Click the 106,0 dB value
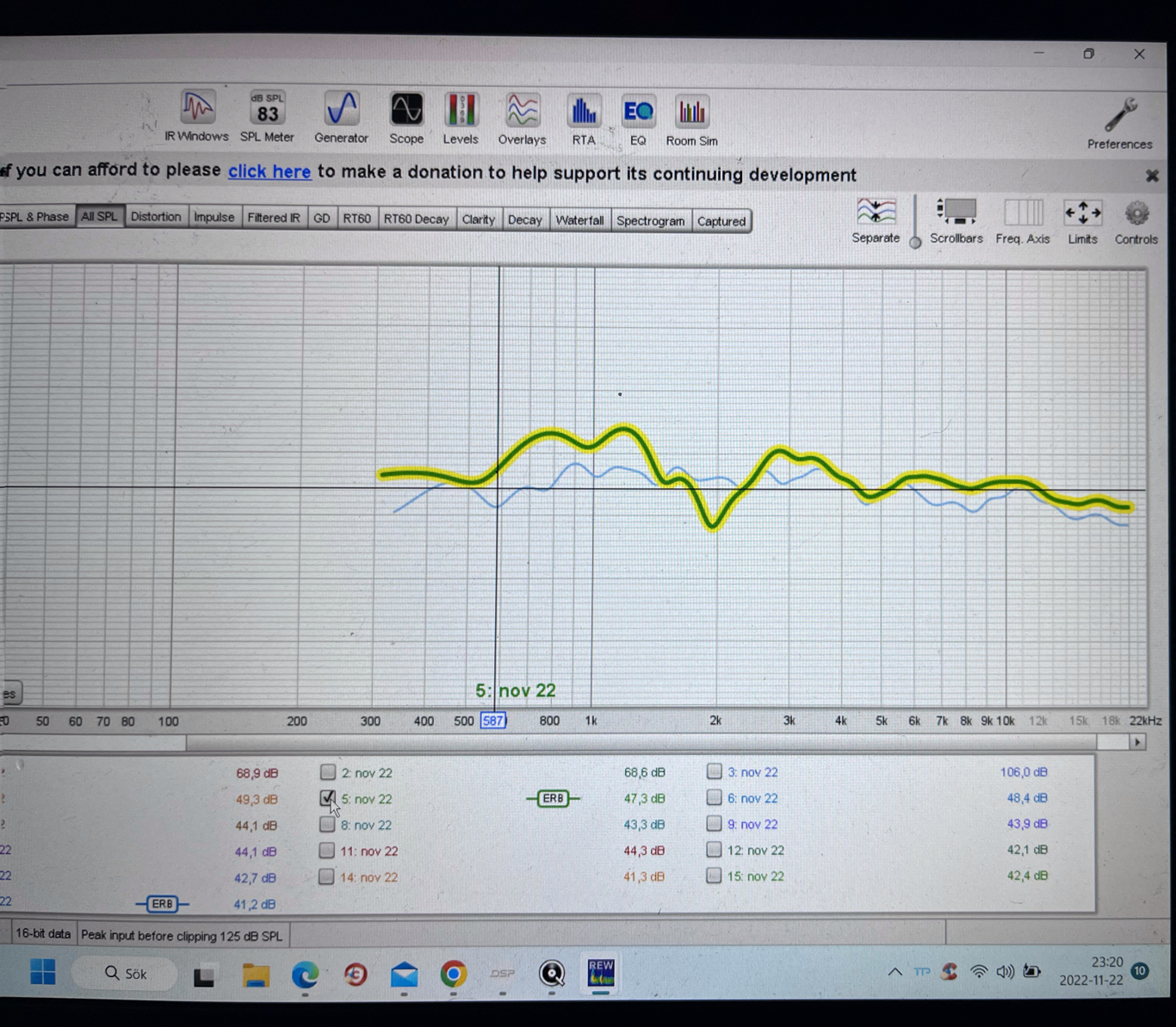1176x1027 pixels. 1024,772
